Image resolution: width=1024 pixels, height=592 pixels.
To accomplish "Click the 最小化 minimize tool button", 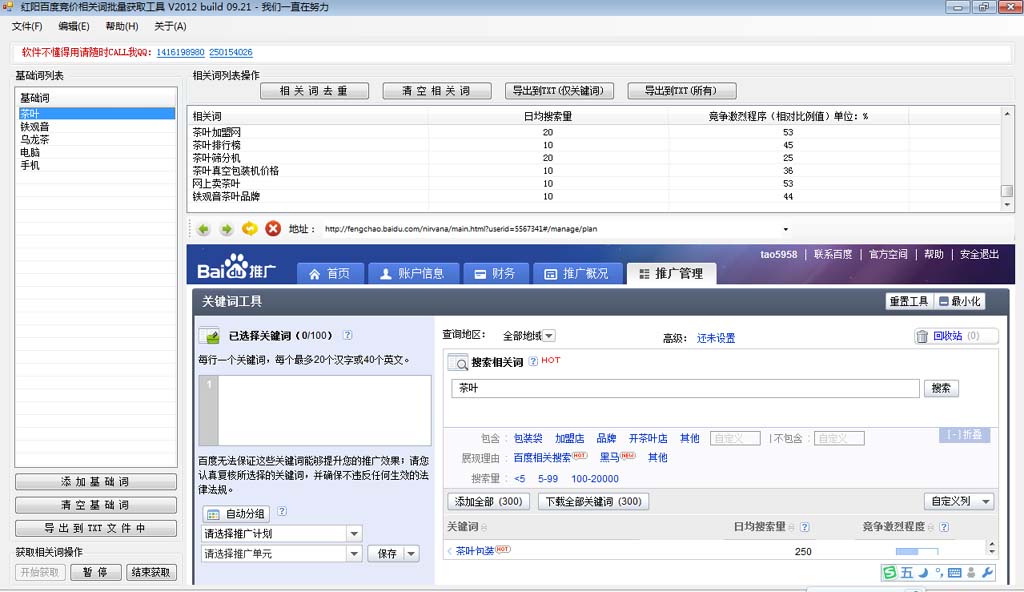I will (x=959, y=301).
